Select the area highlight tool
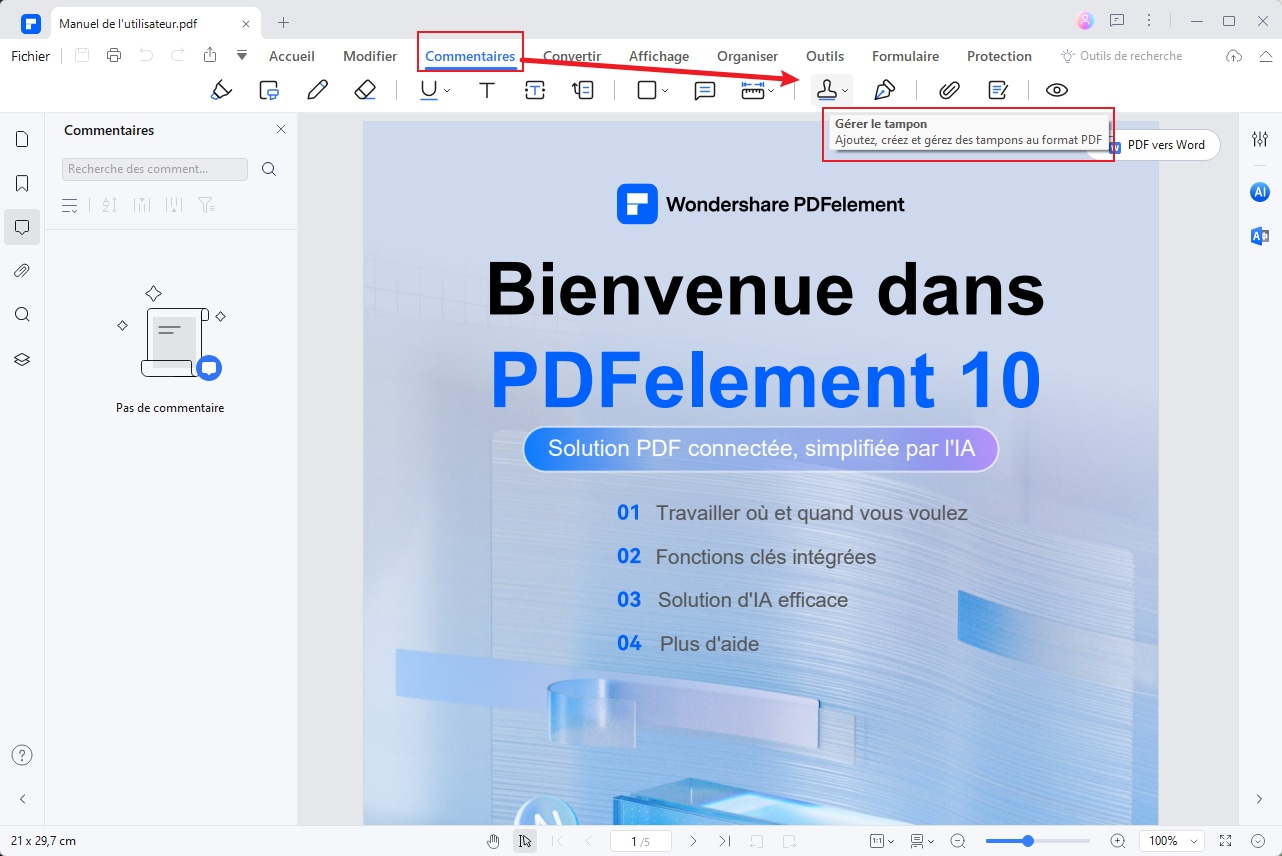The image size is (1282, 856). (x=269, y=90)
